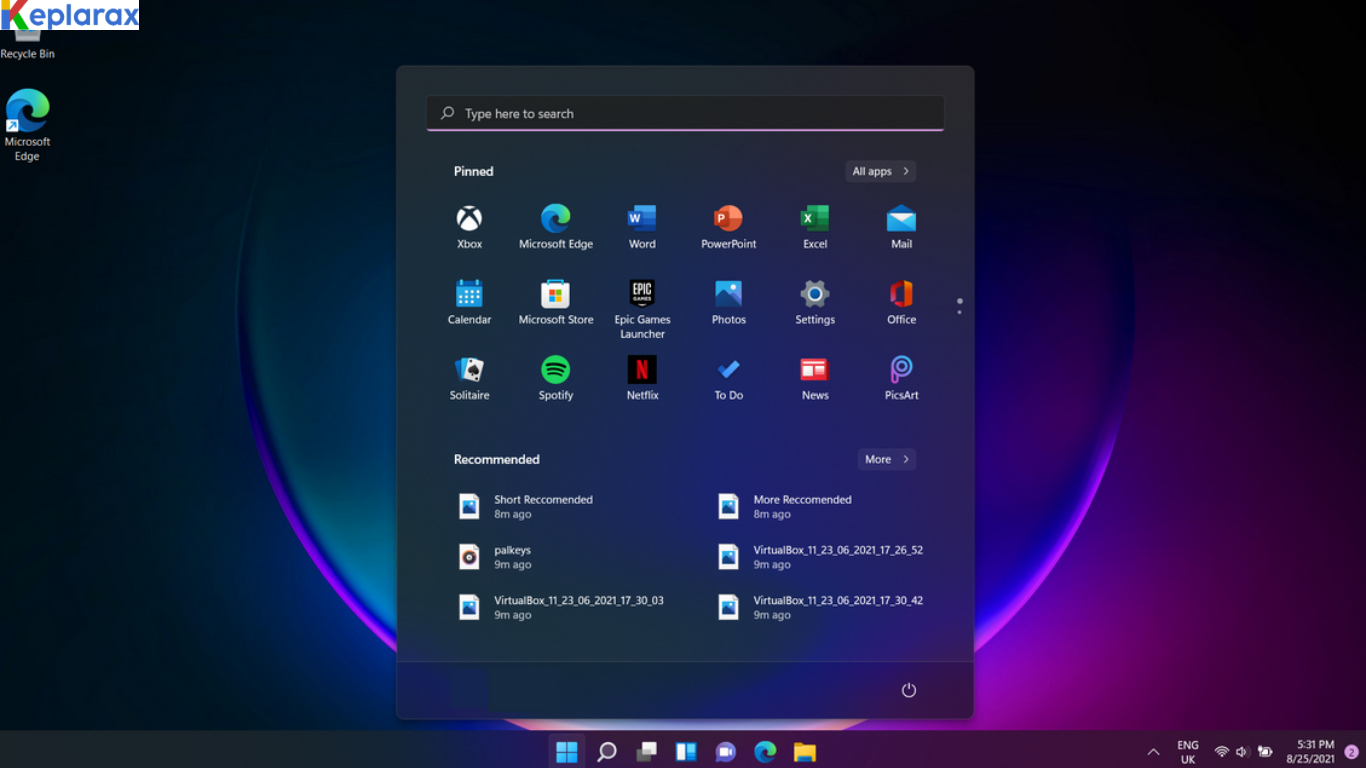The width and height of the screenshot is (1366, 768).
Task: Launch Microsoft Store from pinned apps
Action: click(x=556, y=303)
